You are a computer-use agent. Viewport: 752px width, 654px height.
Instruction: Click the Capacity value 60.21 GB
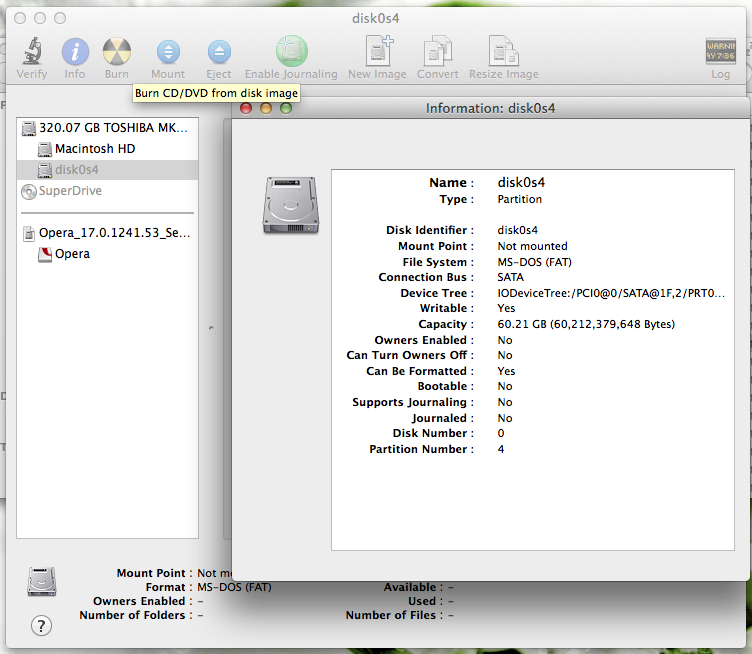tap(586, 324)
